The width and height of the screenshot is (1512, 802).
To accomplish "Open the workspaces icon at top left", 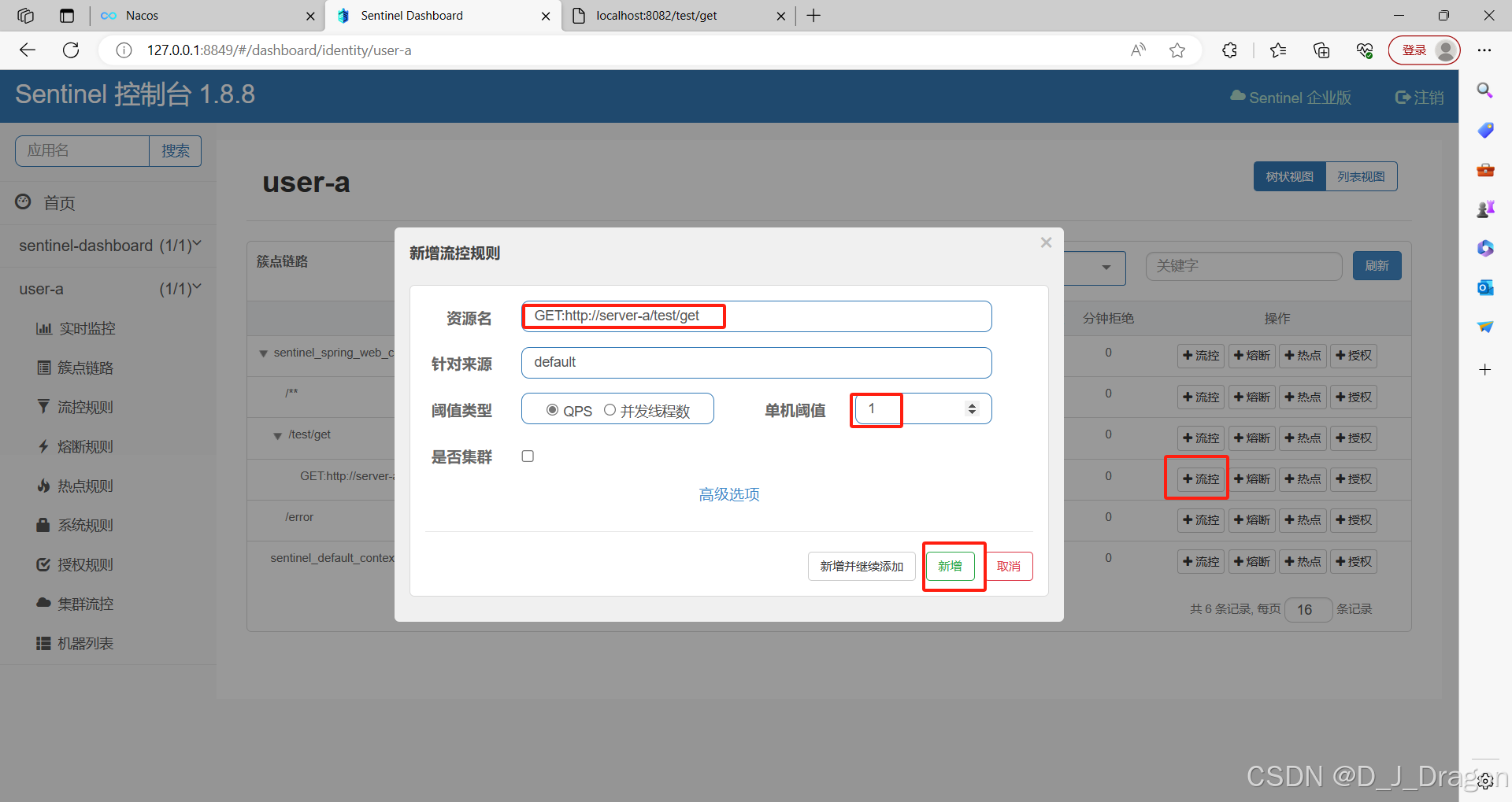I will [25, 16].
